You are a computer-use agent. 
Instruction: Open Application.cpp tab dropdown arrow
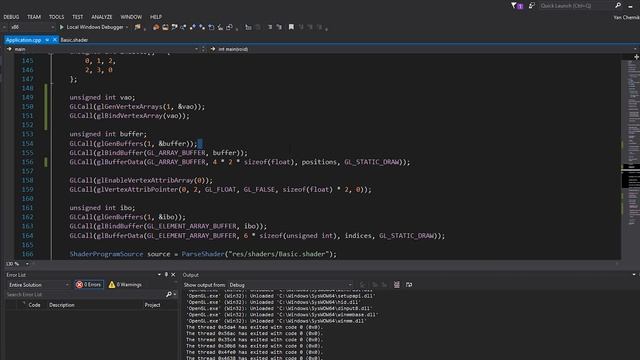point(47,40)
